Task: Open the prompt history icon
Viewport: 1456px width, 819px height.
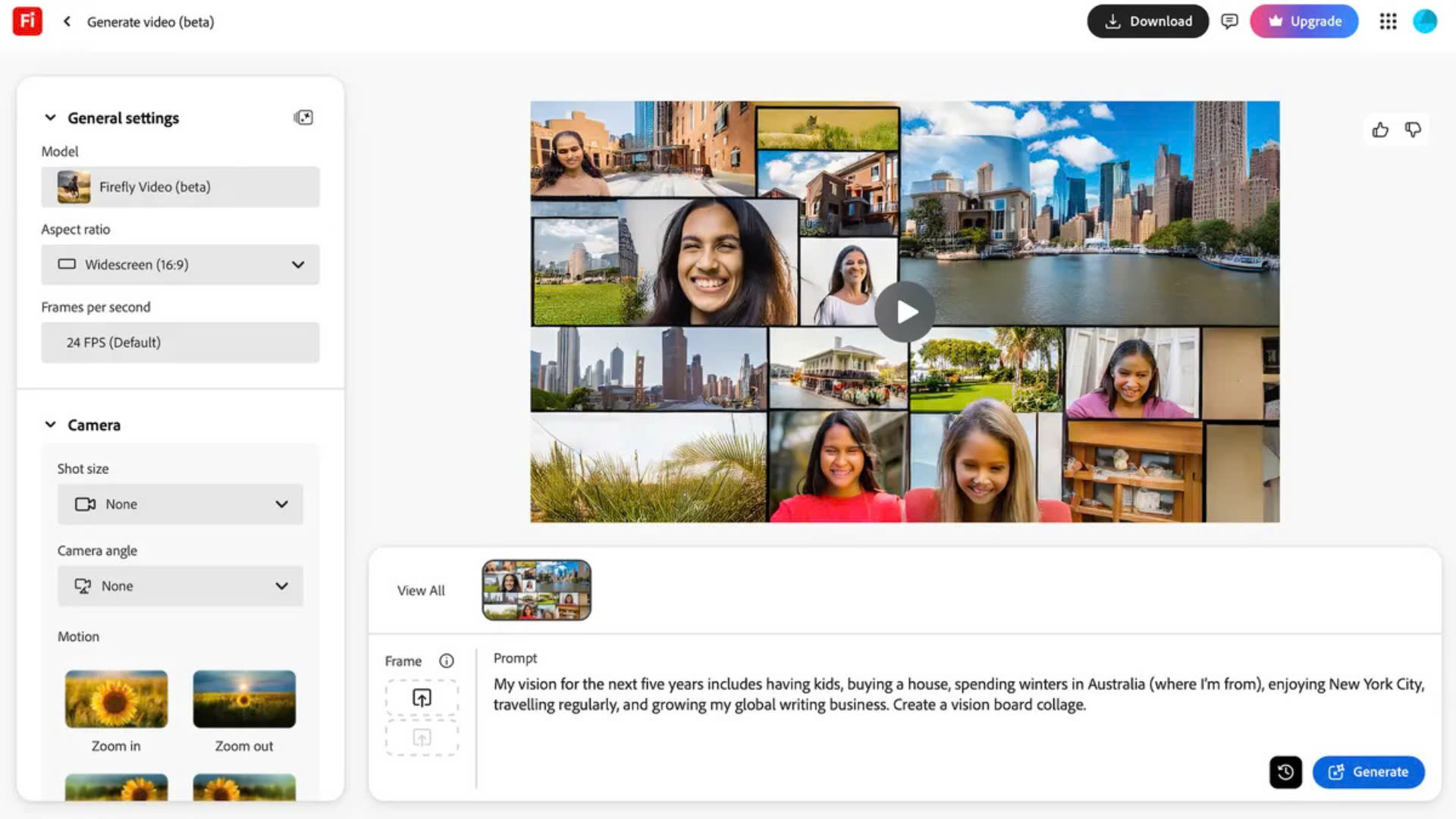Action: point(1285,772)
